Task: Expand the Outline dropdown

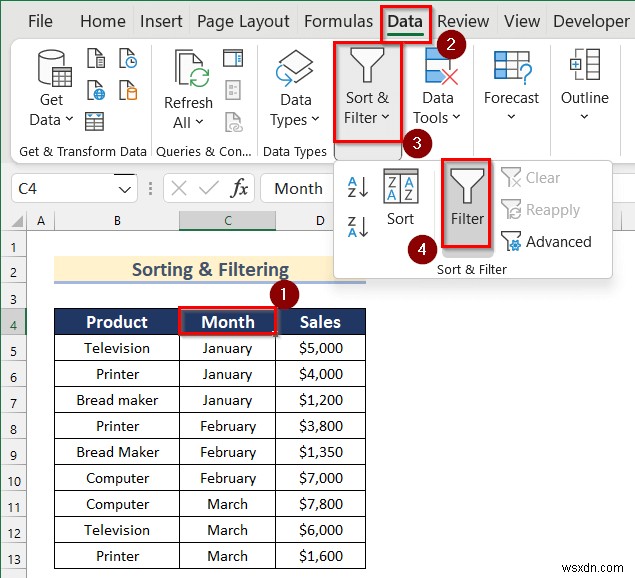Action: 584,86
